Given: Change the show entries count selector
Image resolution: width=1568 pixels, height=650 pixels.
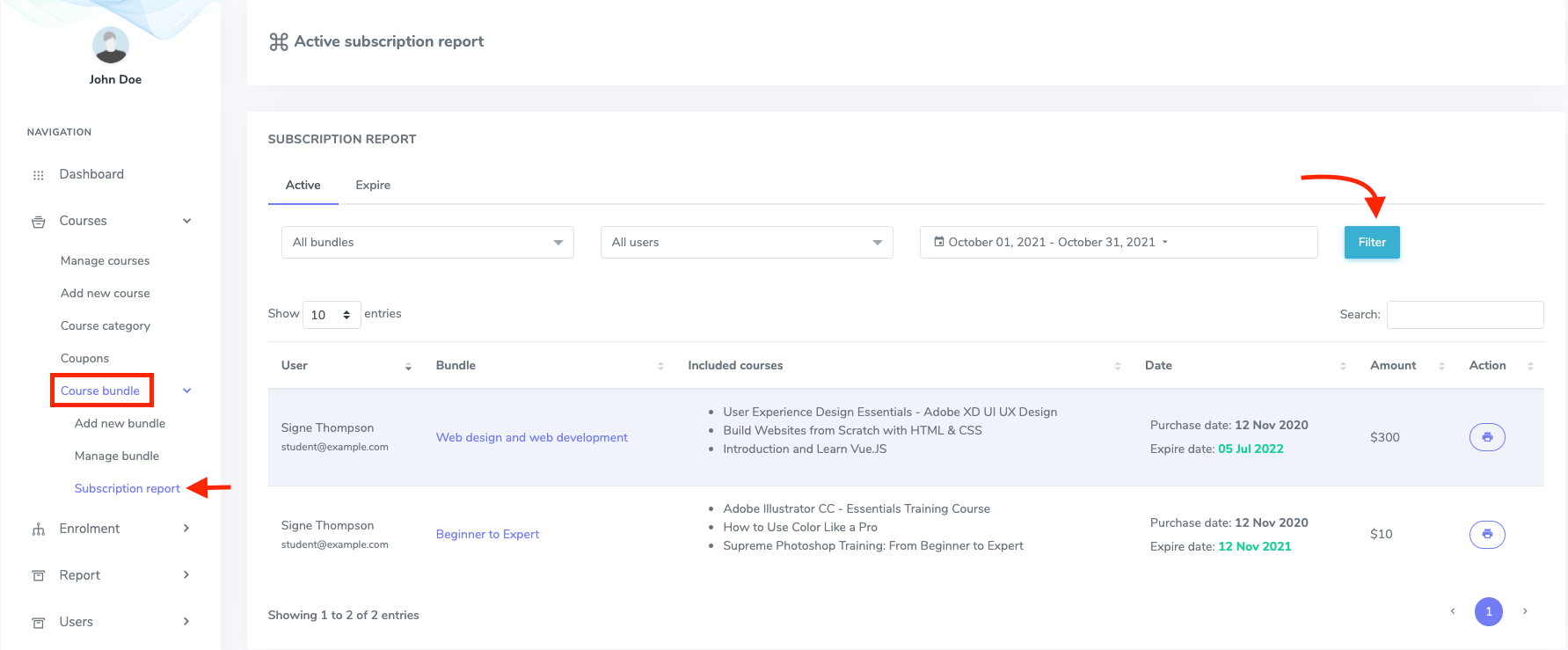Looking at the screenshot, I should tap(332, 315).
